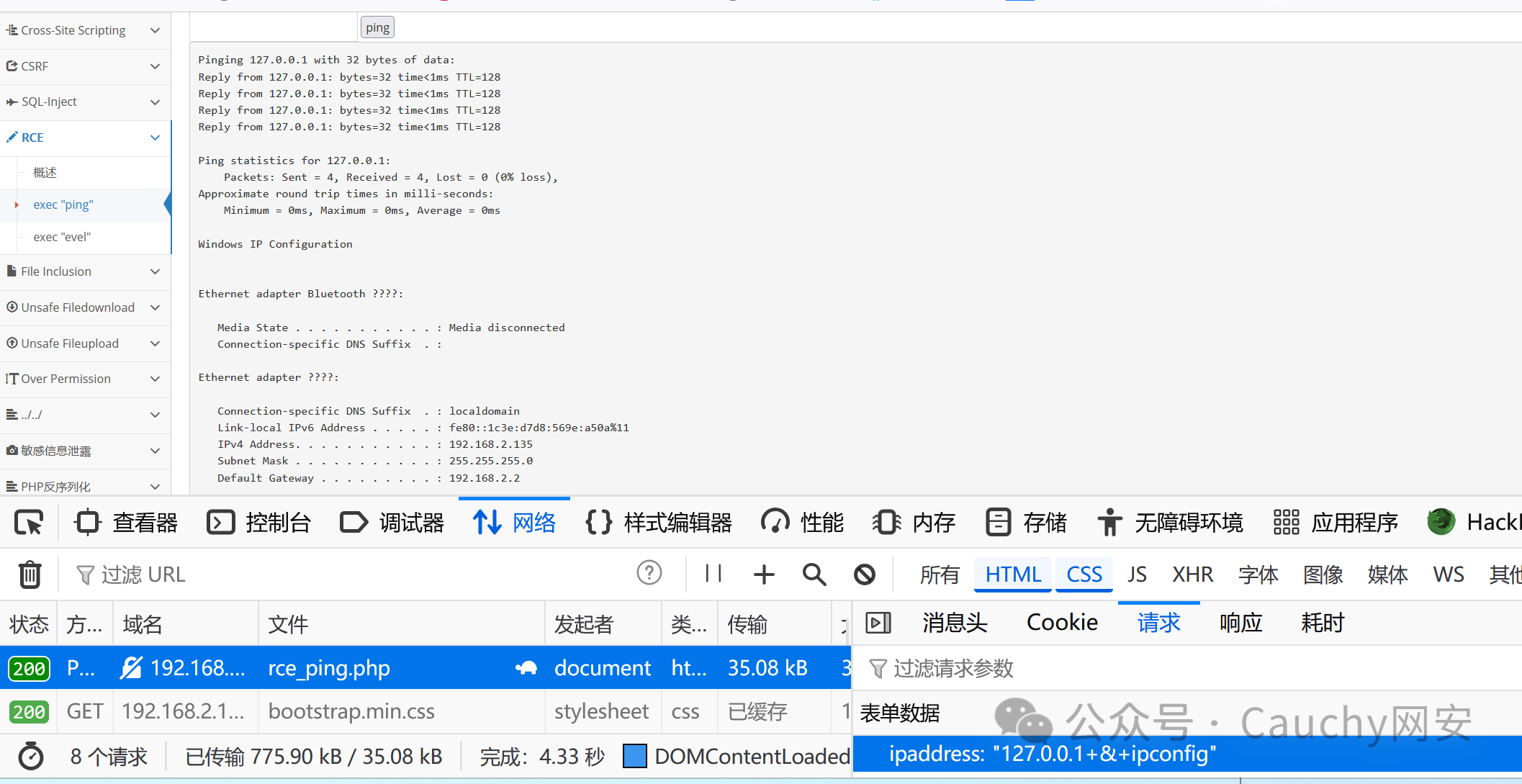Click the element picker icon in devtools
Viewport: 1522px width, 784px height.
(x=29, y=523)
